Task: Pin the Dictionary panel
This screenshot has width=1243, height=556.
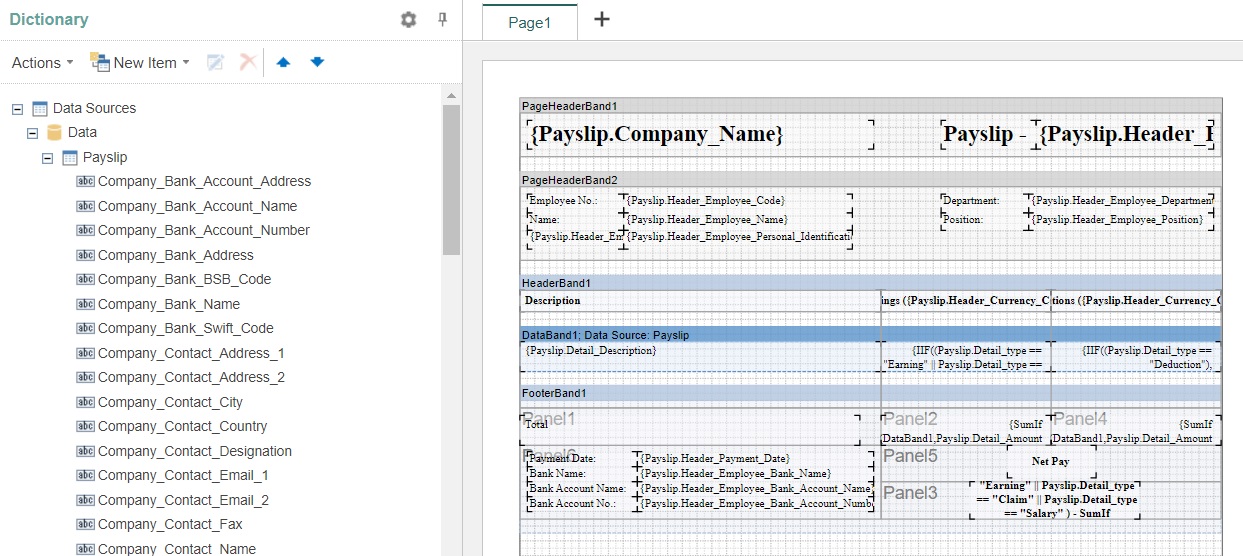Action: click(442, 19)
